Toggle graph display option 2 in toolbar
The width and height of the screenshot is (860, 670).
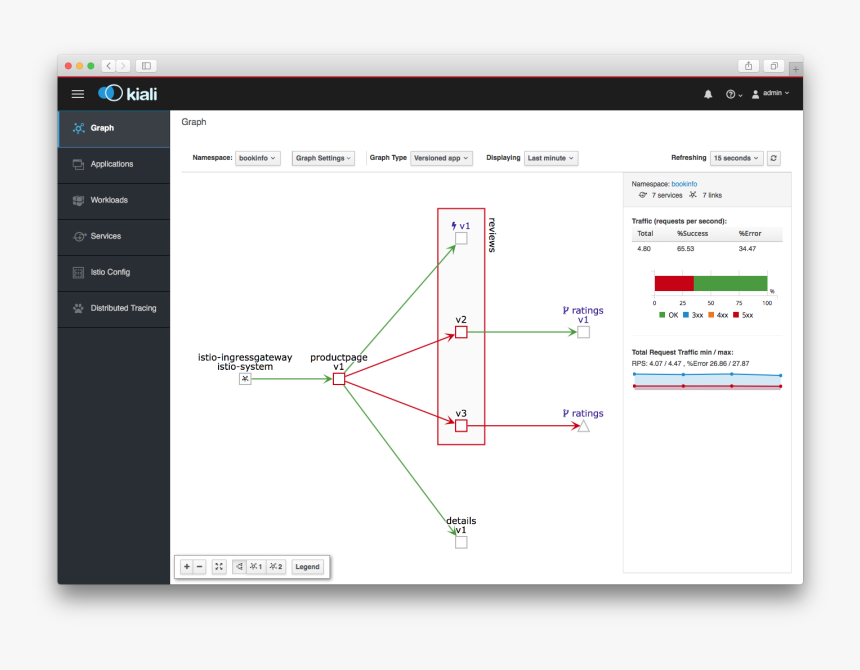pos(275,566)
